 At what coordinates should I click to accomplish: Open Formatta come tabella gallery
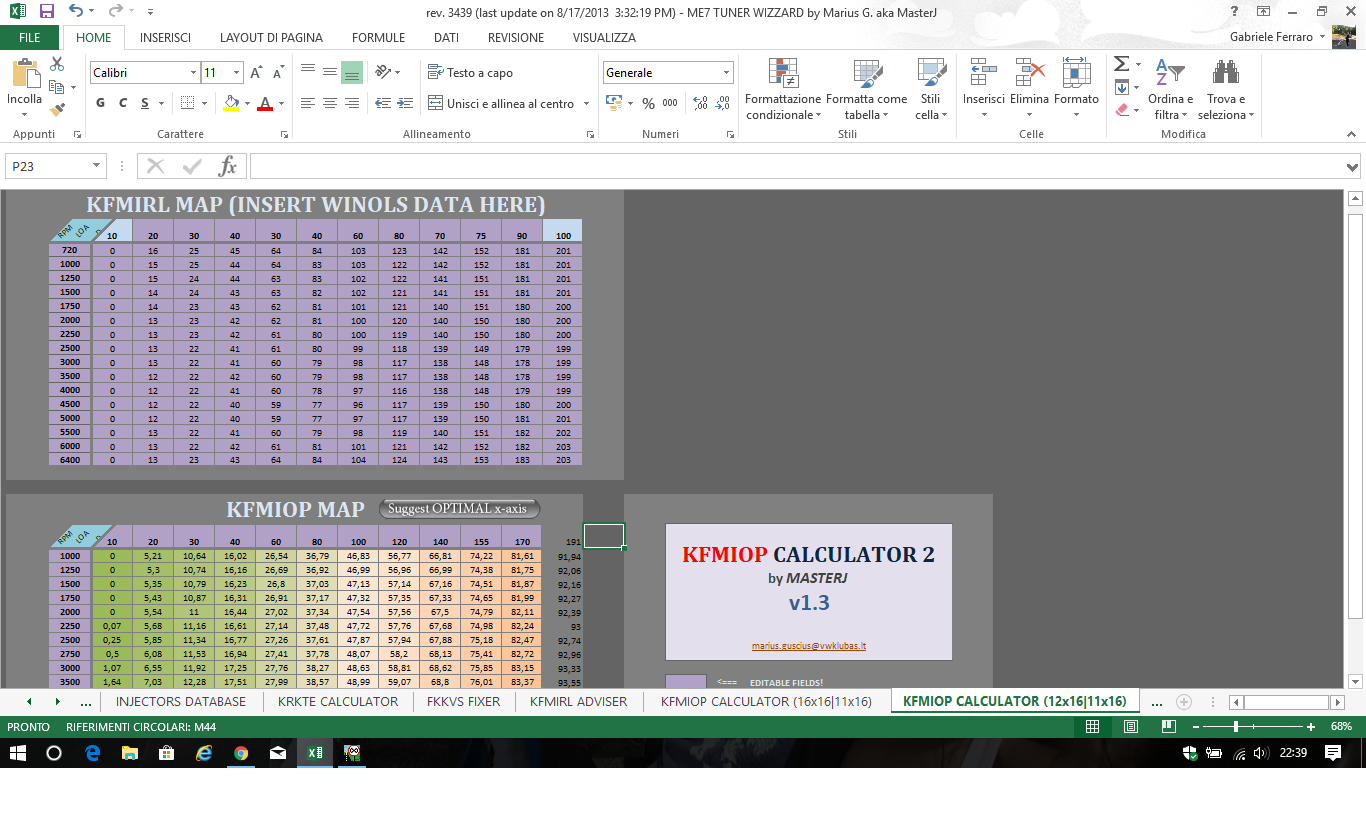(x=866, y=90)
